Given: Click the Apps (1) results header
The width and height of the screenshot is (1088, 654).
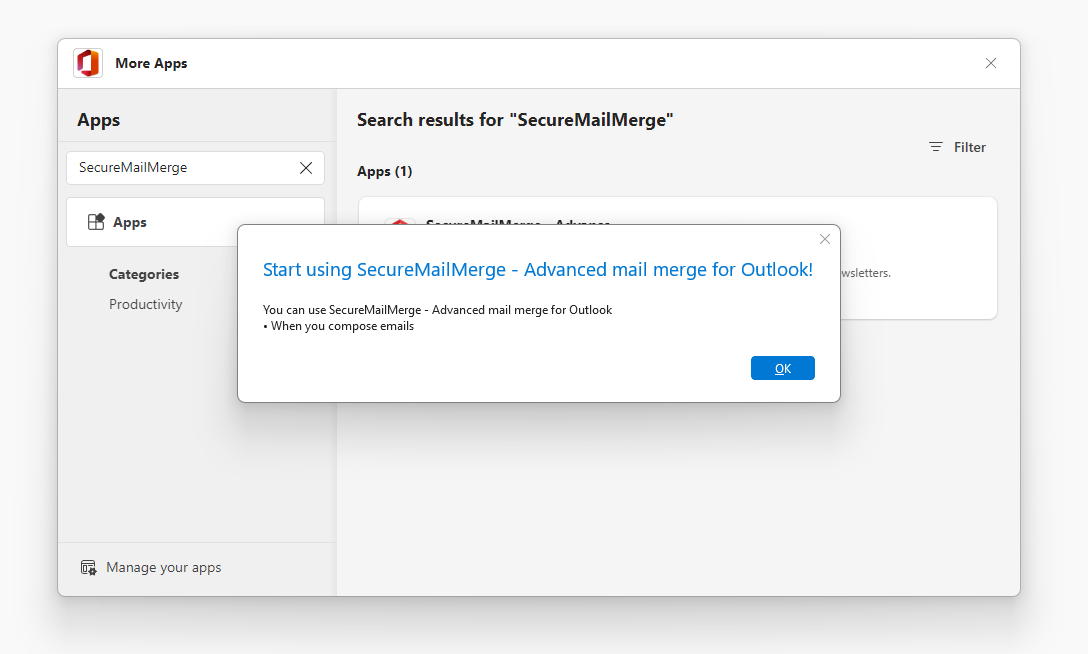Looking at the screenshot, I should click(385, 171).
